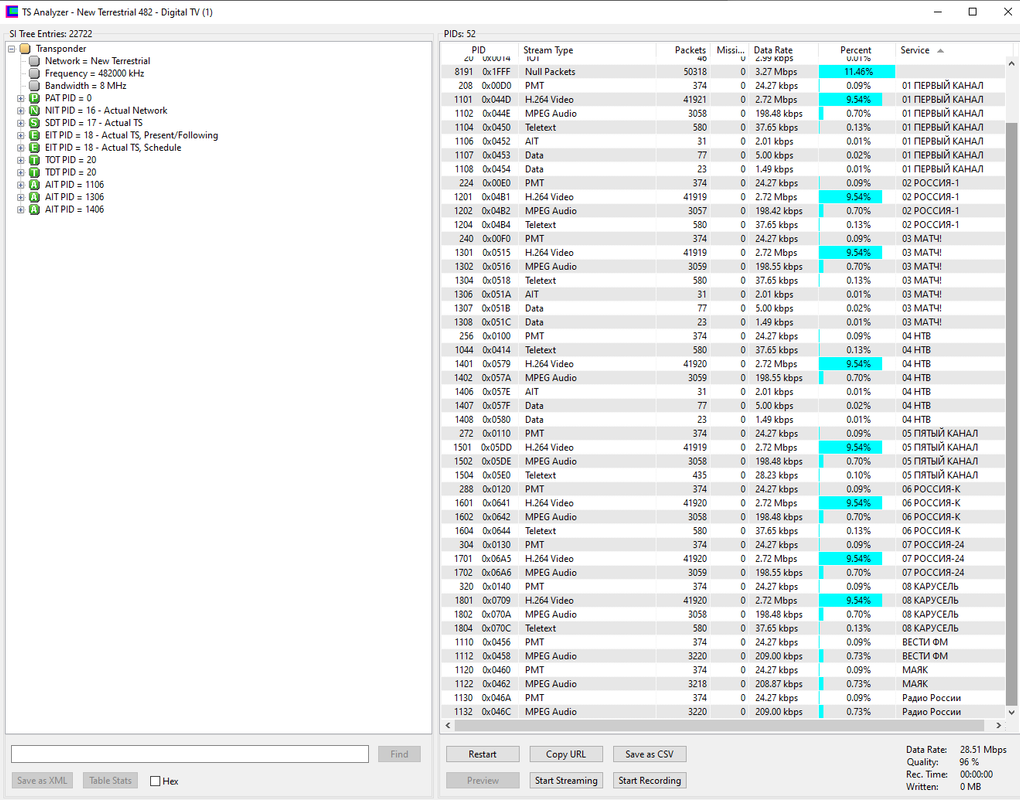The image size is (1020, 800).
Task: Click the Start Recording button
Action: 649,780
